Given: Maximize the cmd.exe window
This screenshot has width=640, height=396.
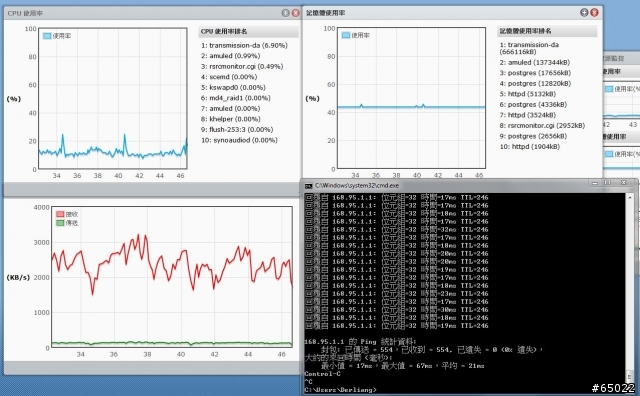Looking at the screenshot, I should coord(608,183).
